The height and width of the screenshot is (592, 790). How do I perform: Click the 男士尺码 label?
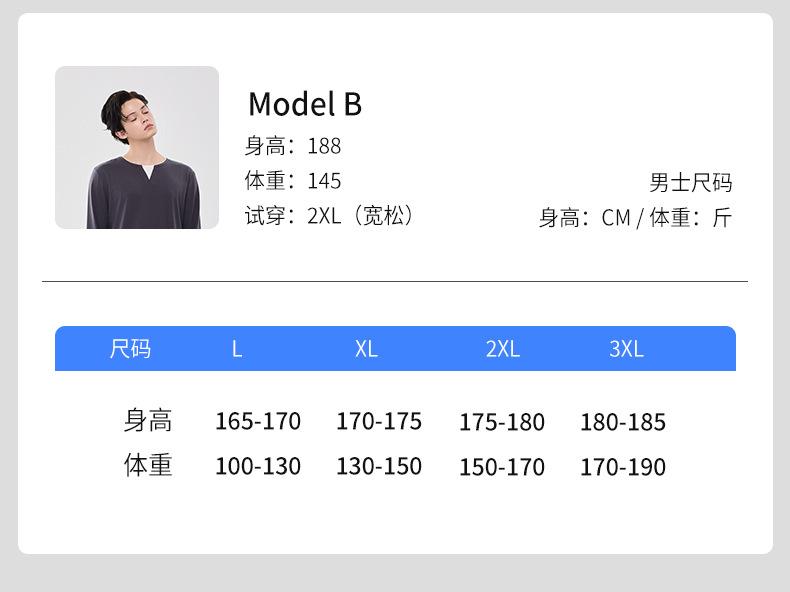690,183
